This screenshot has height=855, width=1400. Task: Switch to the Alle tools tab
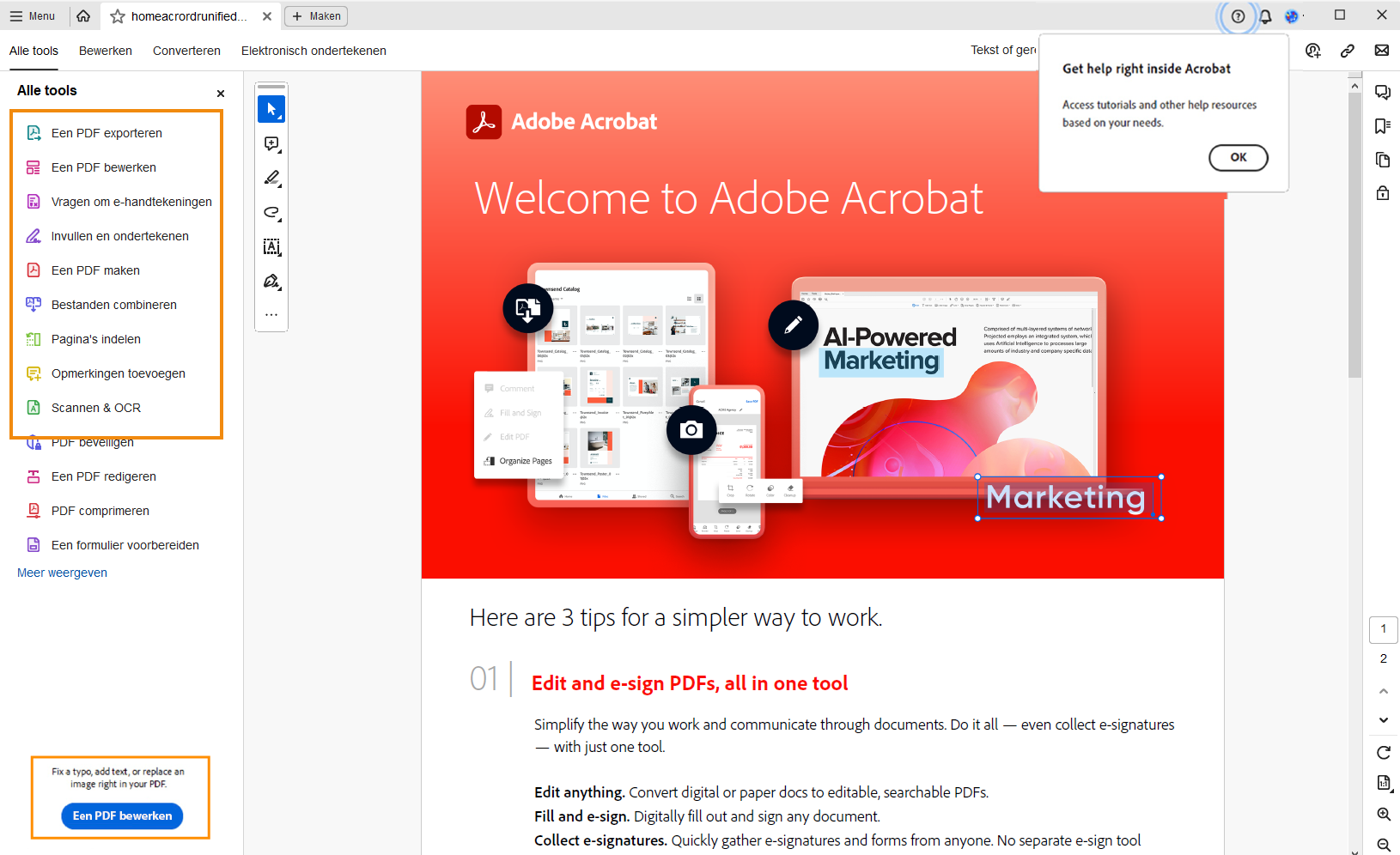tap(33, 51)
